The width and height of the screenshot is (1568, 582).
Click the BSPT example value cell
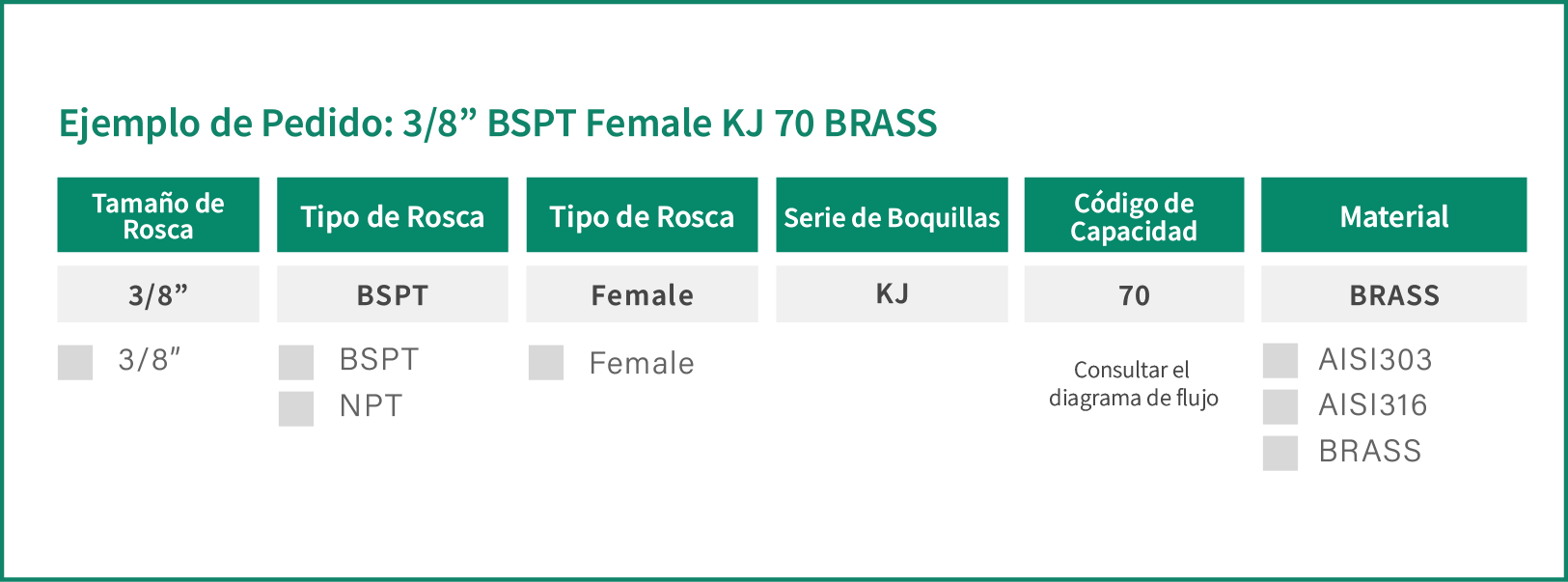pos(393,294)
